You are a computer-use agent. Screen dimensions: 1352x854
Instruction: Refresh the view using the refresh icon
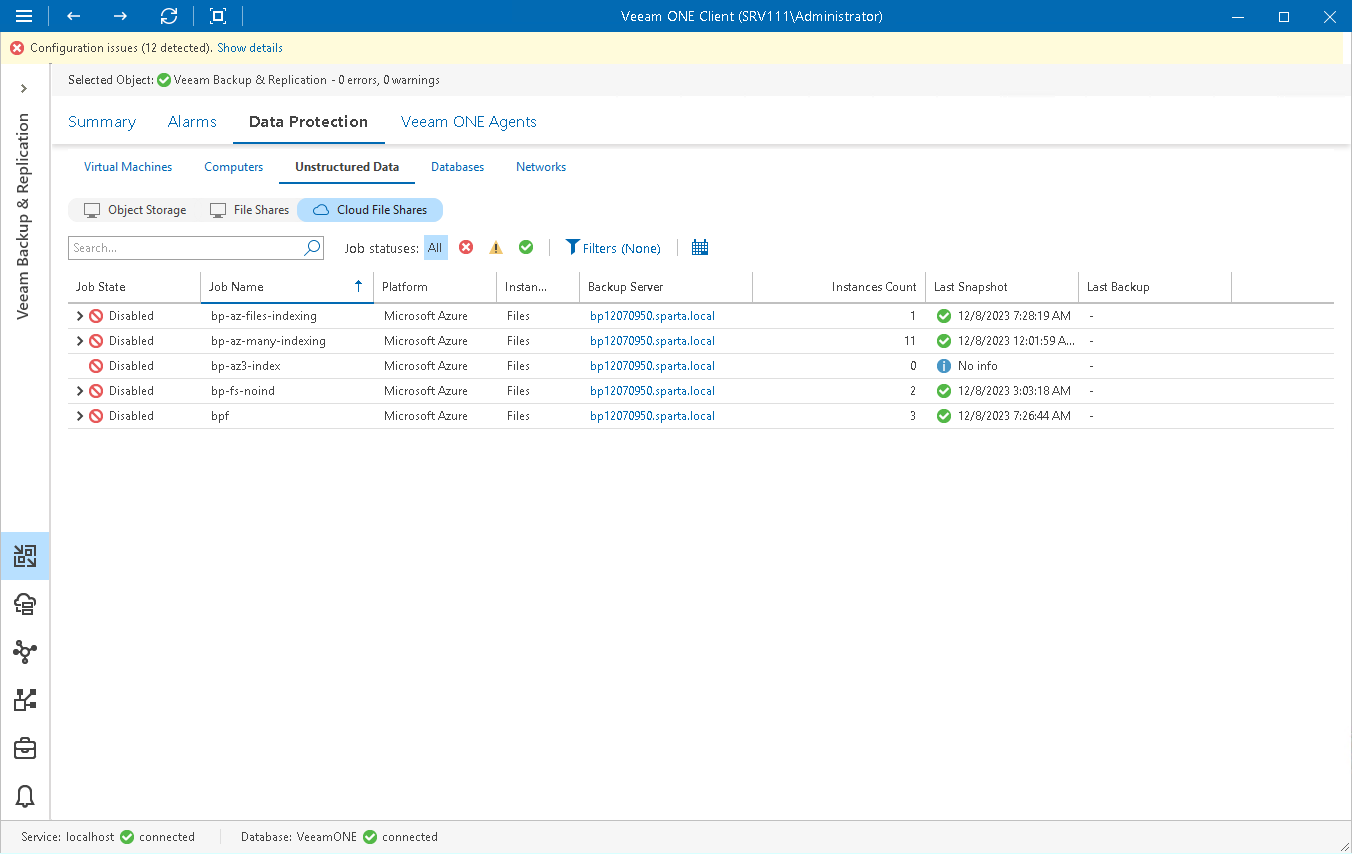[x=169, y=16]
